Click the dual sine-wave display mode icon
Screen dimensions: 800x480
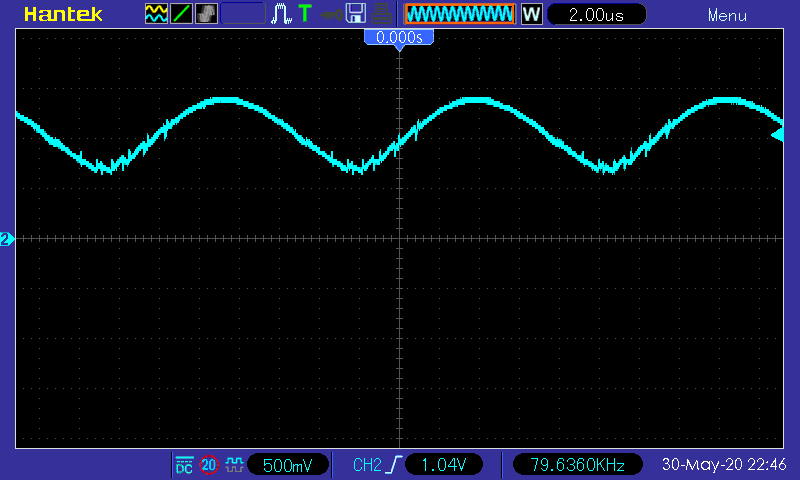coord(156,14)
